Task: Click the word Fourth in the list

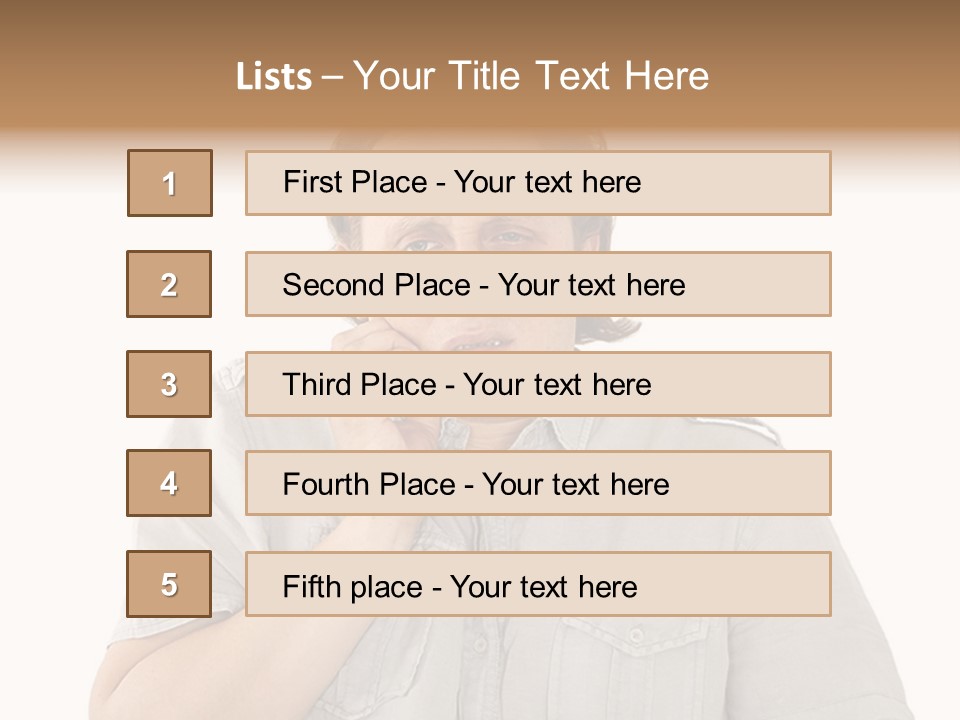Action: tap(328, 485)
